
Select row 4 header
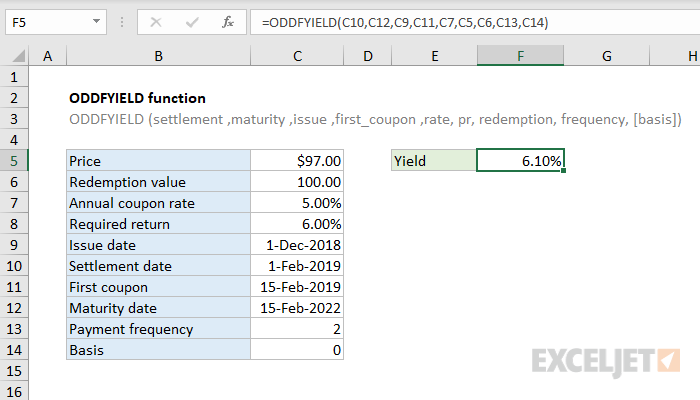14,140
